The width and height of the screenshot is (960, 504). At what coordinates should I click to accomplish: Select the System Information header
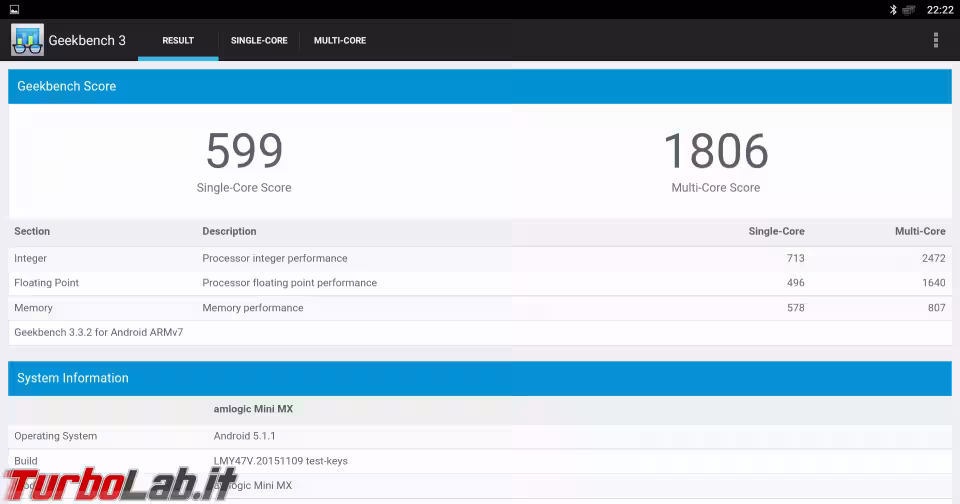pyautogui.click(x=480, y=378)
